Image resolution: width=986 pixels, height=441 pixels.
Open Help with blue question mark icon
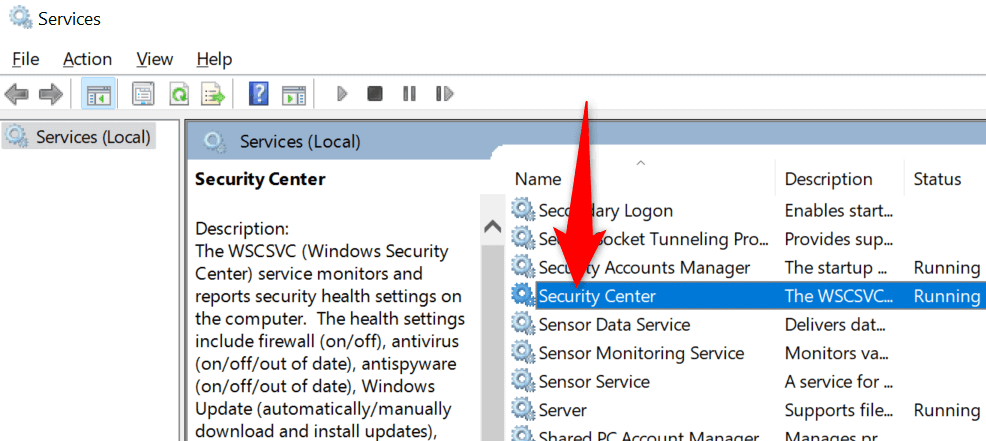259,94
